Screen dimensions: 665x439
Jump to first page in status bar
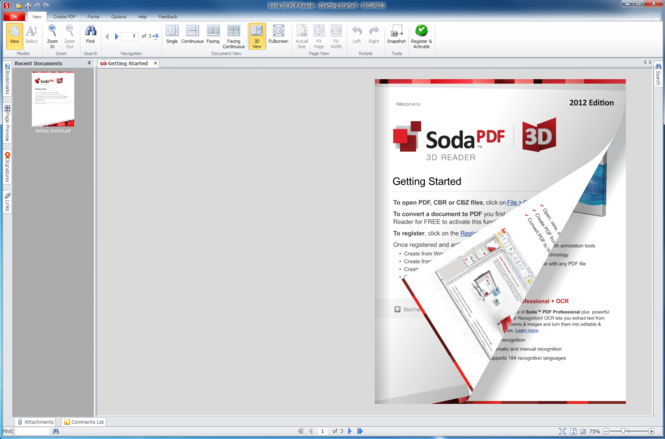(300, 431)
